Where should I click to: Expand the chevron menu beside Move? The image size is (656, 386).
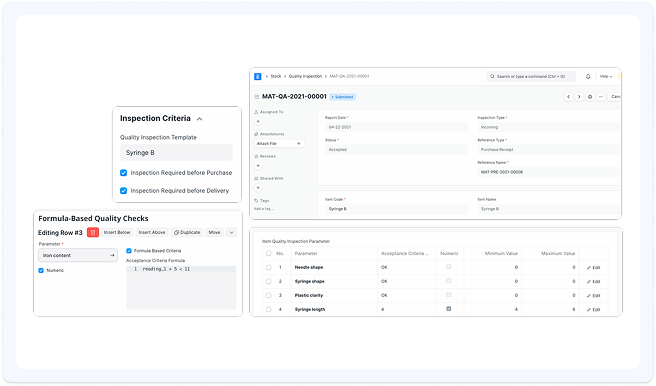tap(231, 233)
